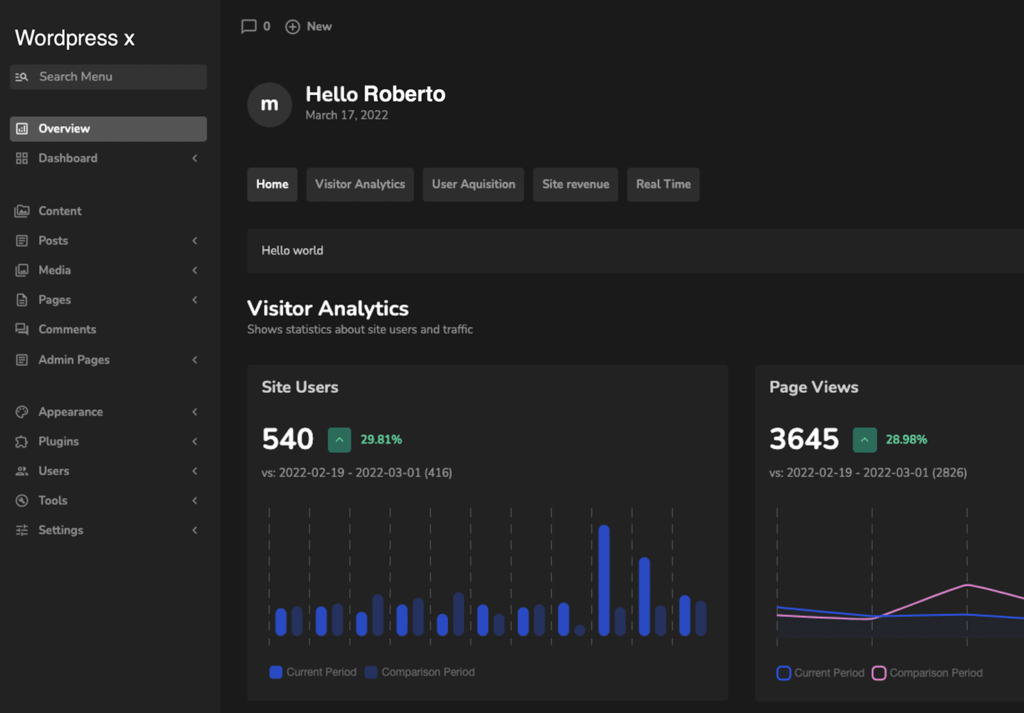Image resolution: width=1024 pixels, height=713 pixels.
Task: Expand the Posts submenu chevron
Action: click(195, 240)
